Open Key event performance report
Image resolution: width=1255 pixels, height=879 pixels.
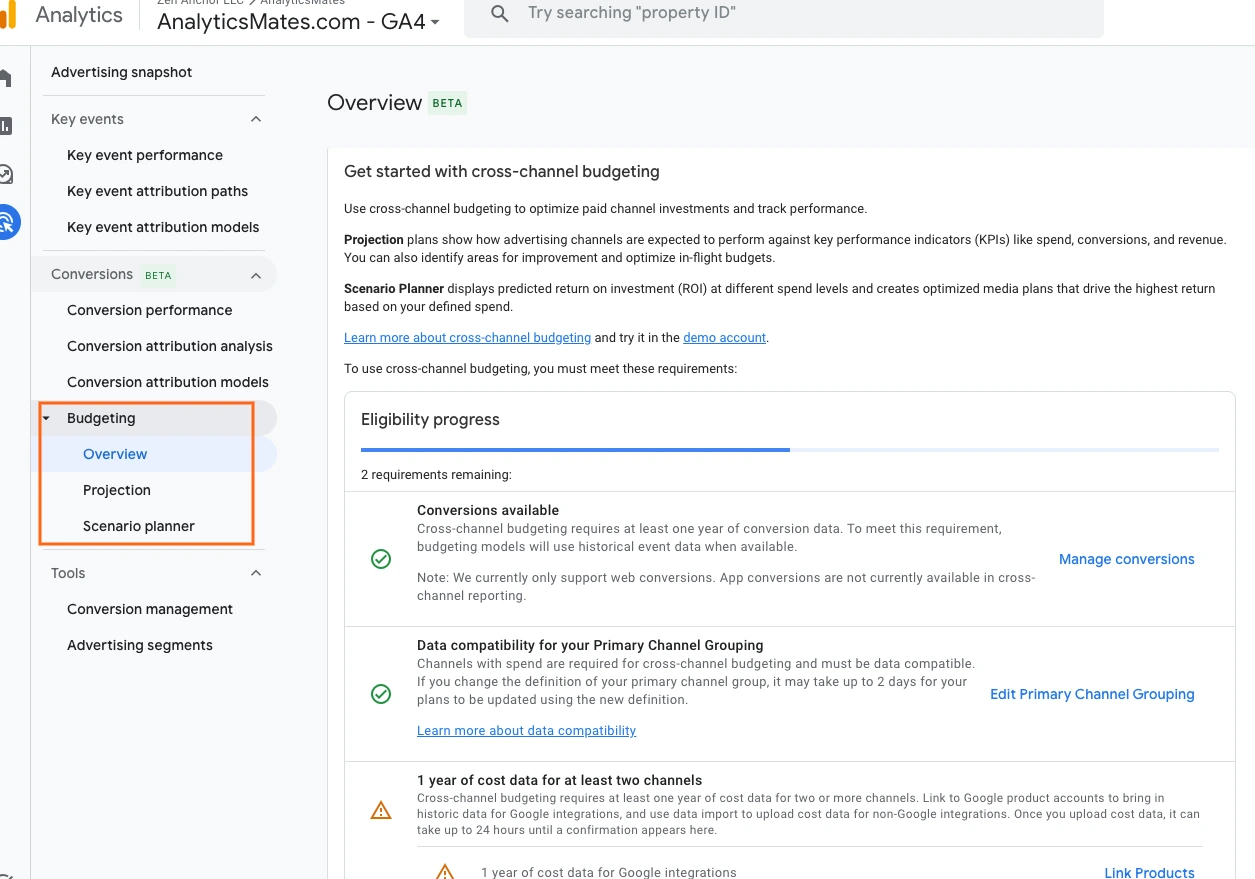tap(145, 155)
